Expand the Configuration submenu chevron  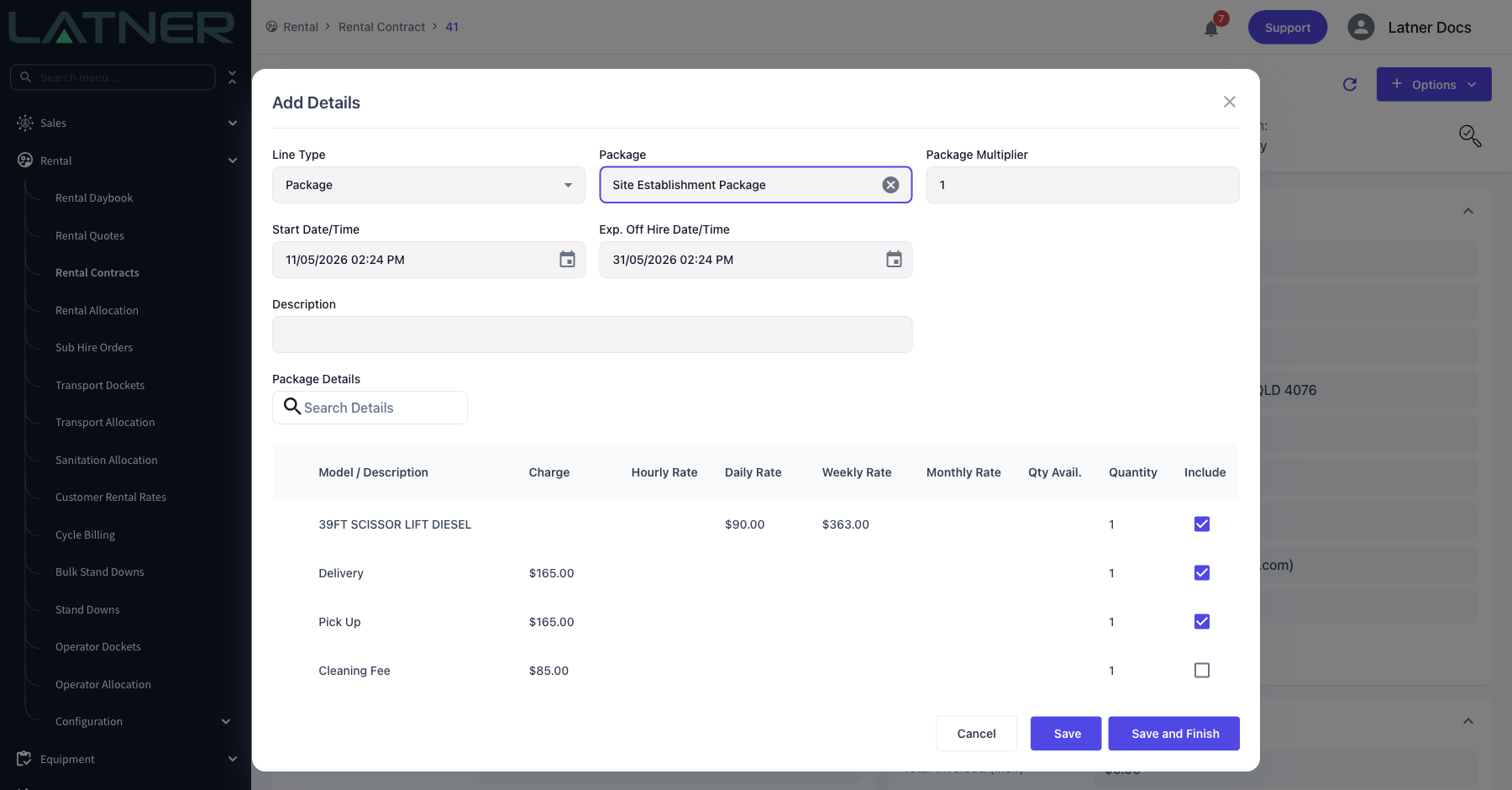coord(226,721)
